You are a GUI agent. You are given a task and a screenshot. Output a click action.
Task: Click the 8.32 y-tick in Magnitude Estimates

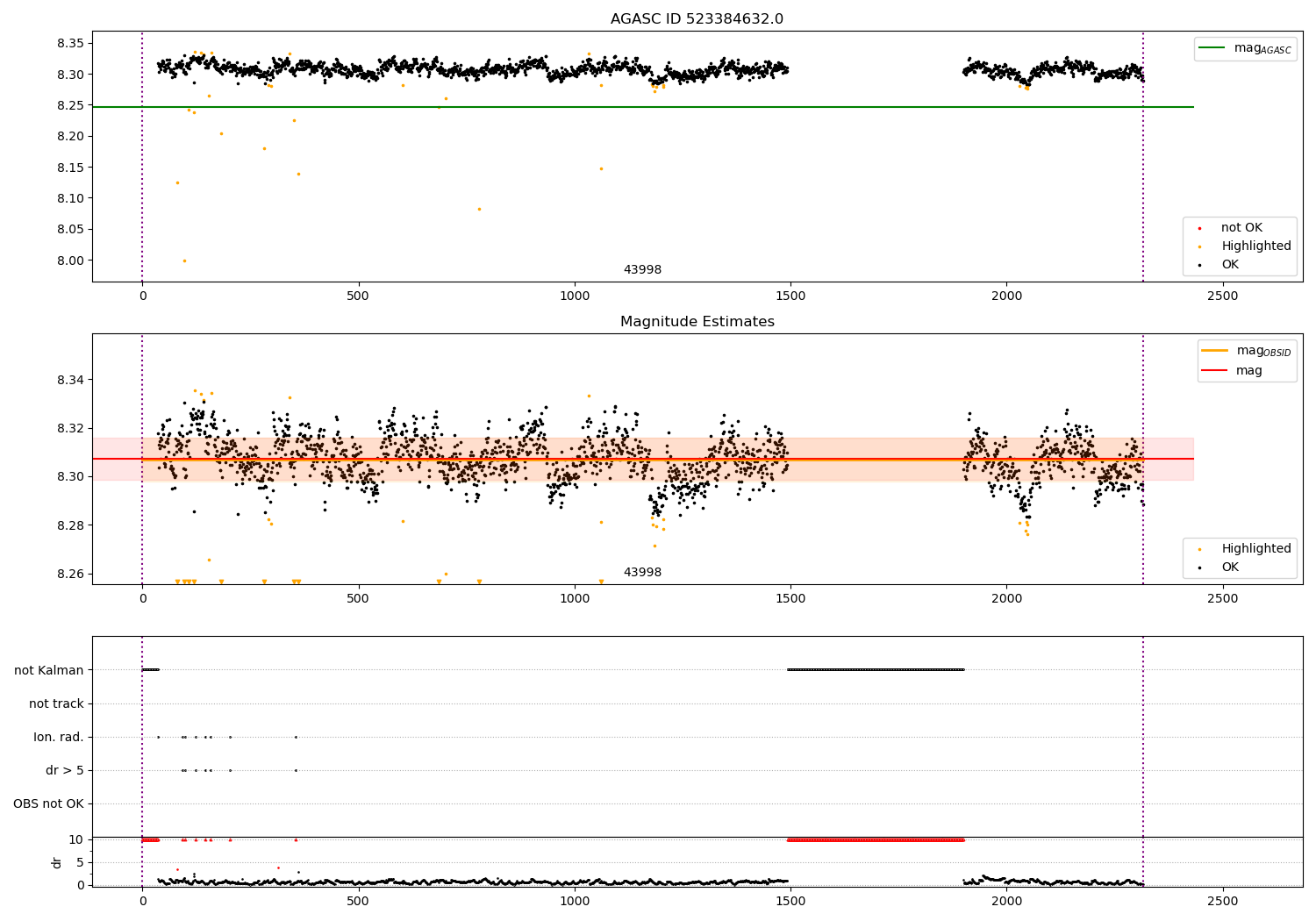69,429
